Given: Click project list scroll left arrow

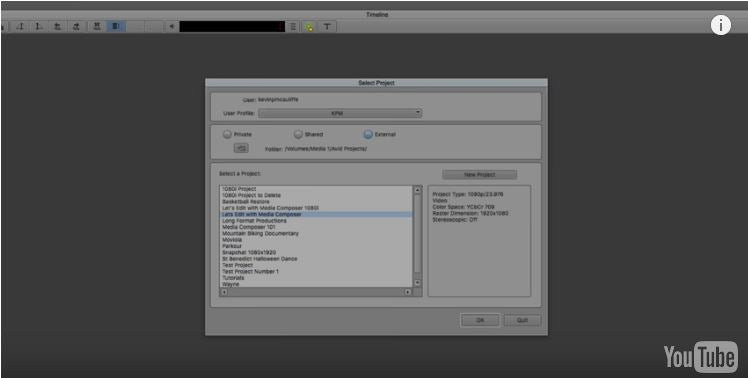Looking at the screenshot, I should tap(224, 292).
